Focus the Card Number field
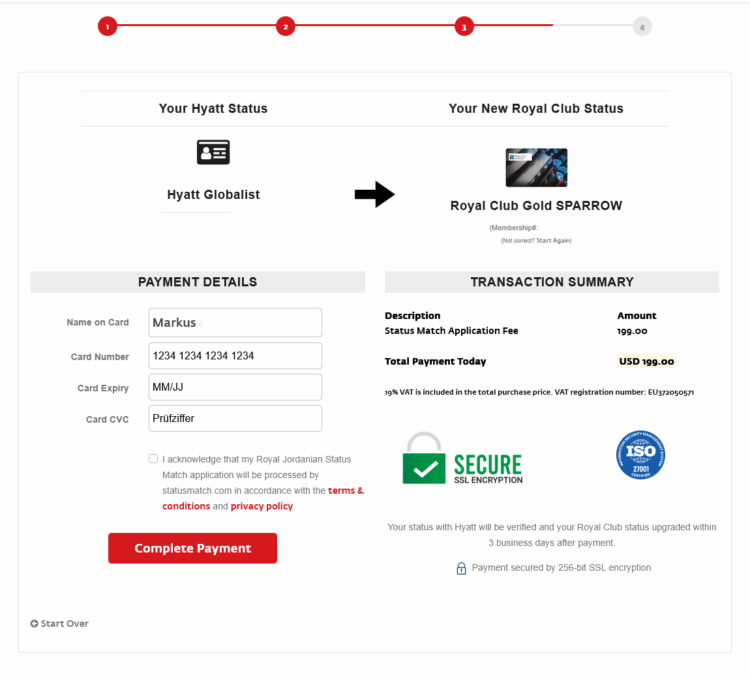 click(x=235, y=356)
